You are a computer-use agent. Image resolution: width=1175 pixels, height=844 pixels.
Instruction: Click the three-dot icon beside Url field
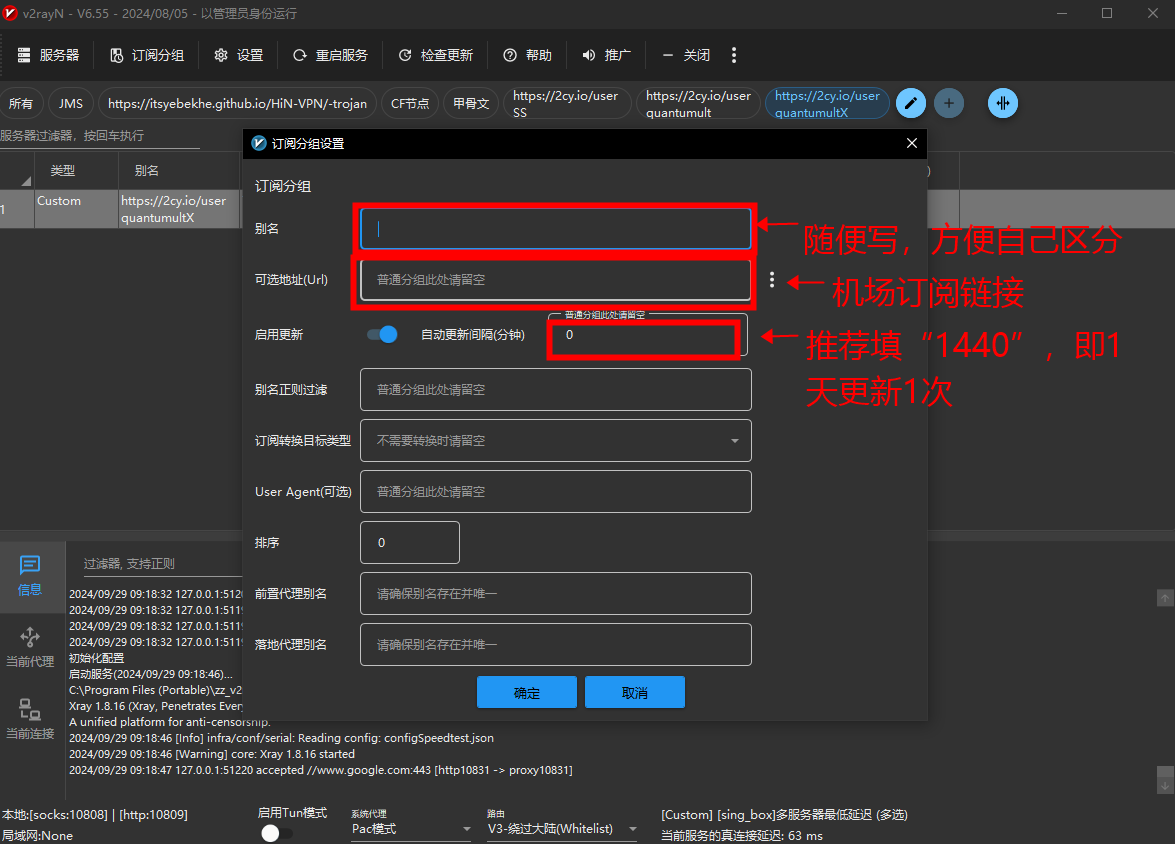[771, 280]
